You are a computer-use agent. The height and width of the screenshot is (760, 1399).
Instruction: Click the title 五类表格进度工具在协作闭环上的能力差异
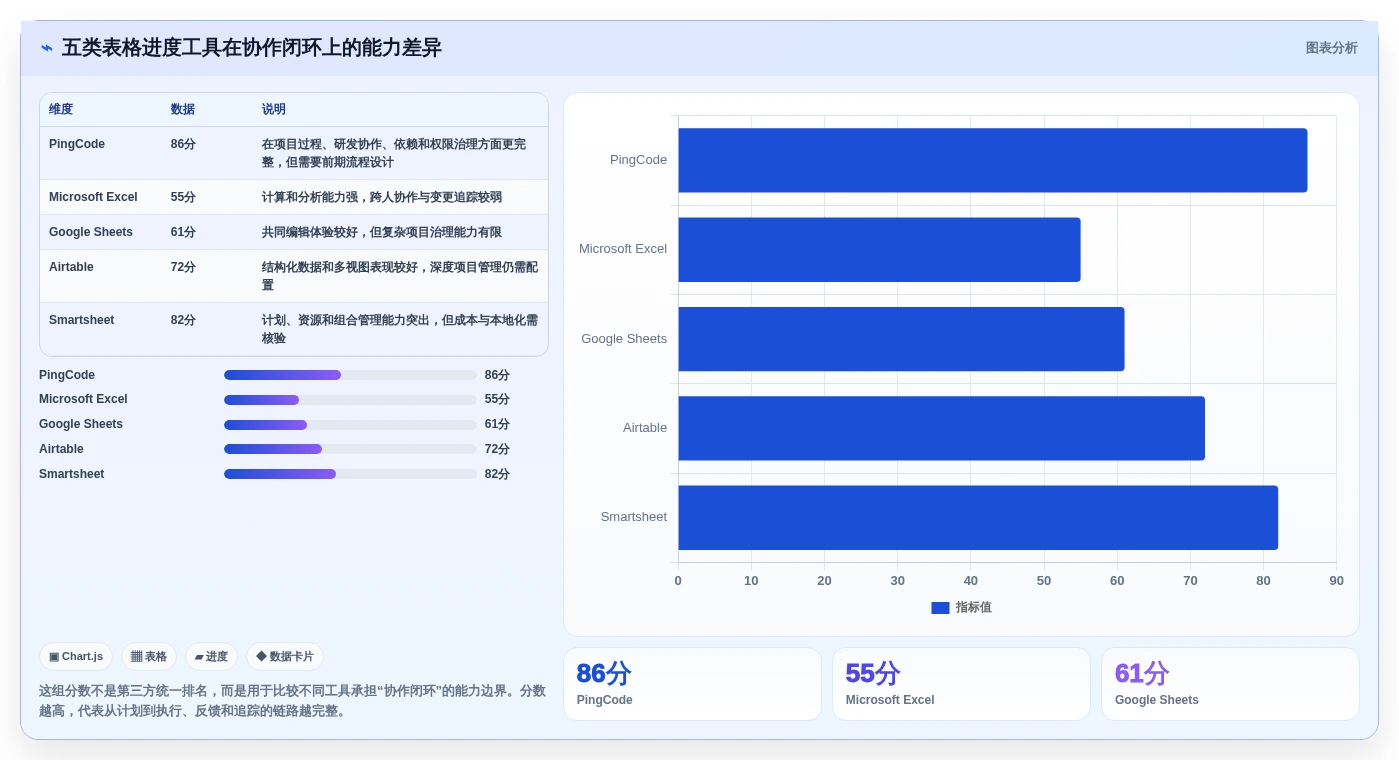point(252,48)
